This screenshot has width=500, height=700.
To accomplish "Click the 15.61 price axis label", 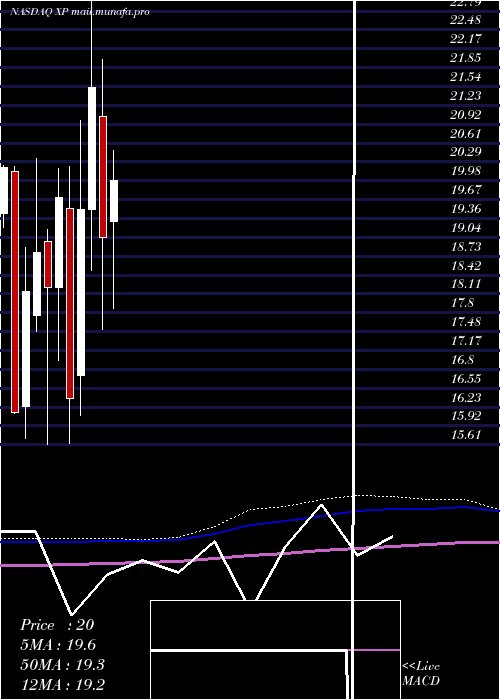I will [x=466, y=435].
